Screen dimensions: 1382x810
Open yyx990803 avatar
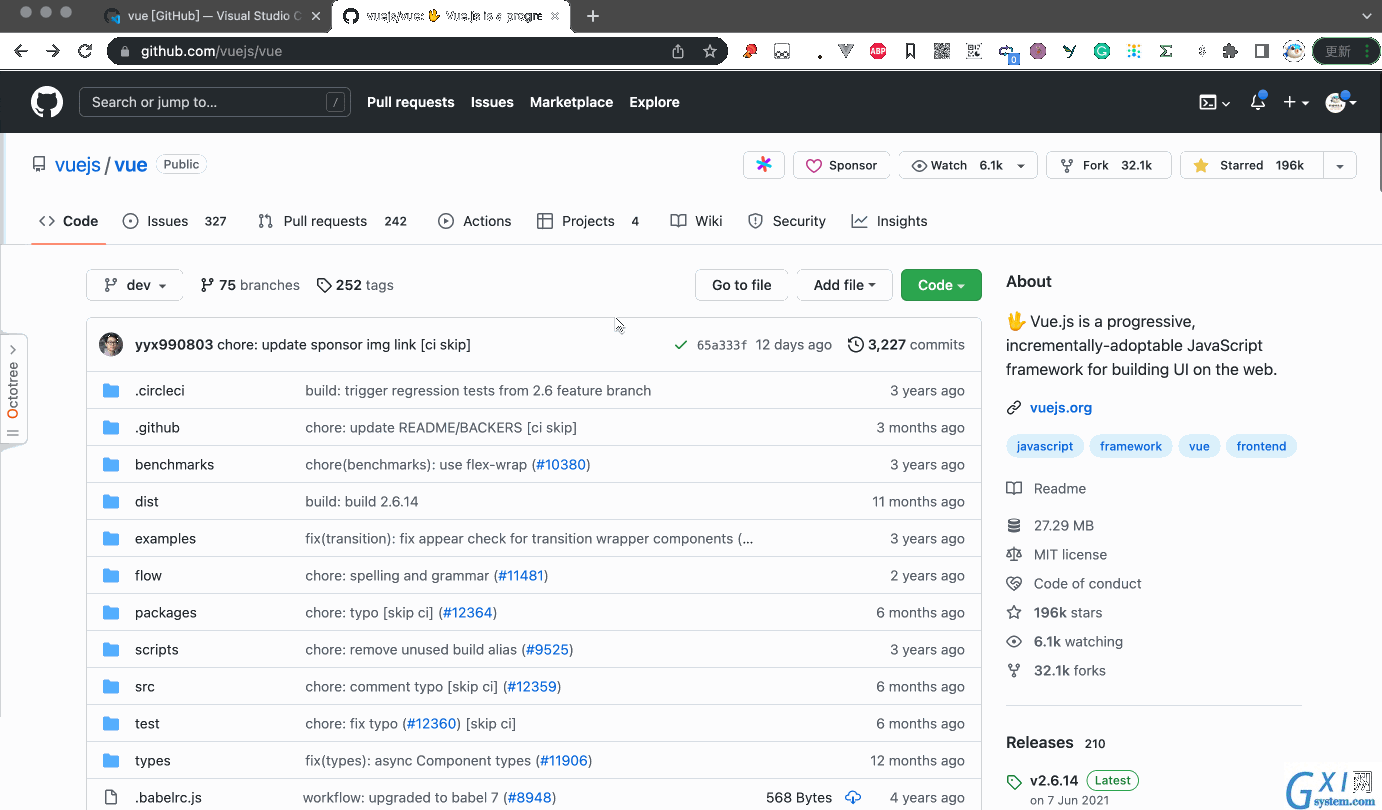point(111,344)
